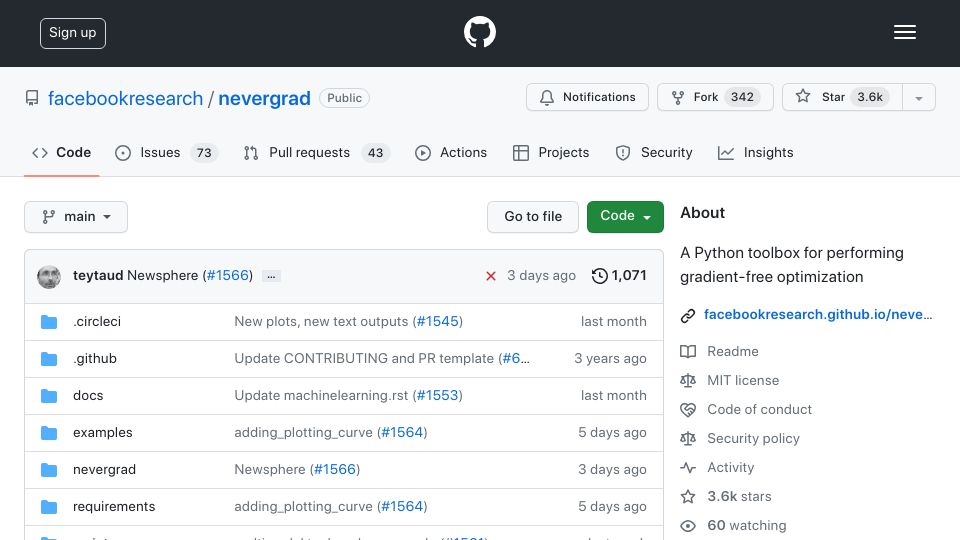Click the .github folder icon
Image resolution: width=960 pixels, height=540 pixels.
click(49, 359)
